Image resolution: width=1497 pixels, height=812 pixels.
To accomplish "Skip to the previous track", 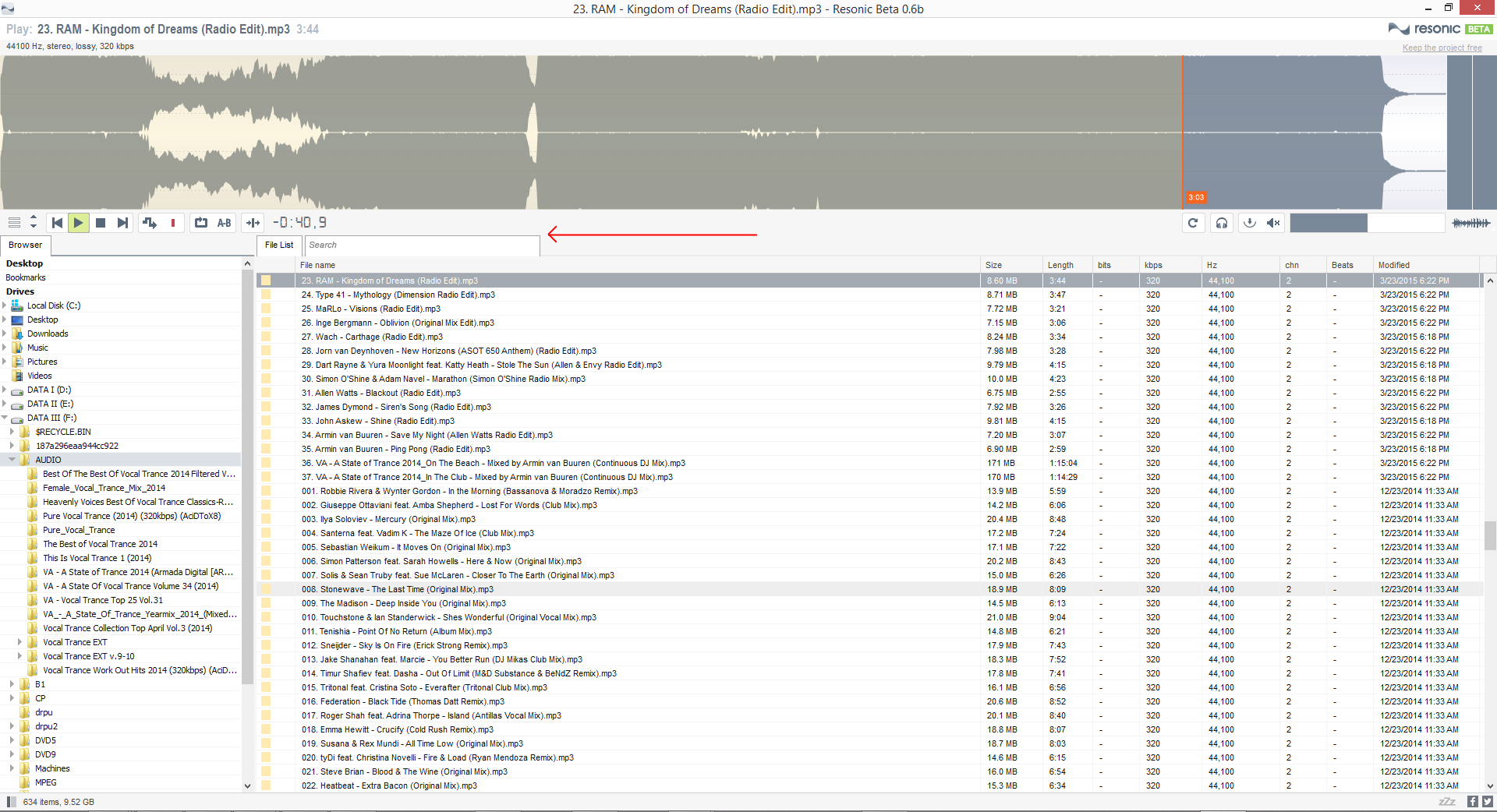I will pyautogui.click(x=57, y=223).
